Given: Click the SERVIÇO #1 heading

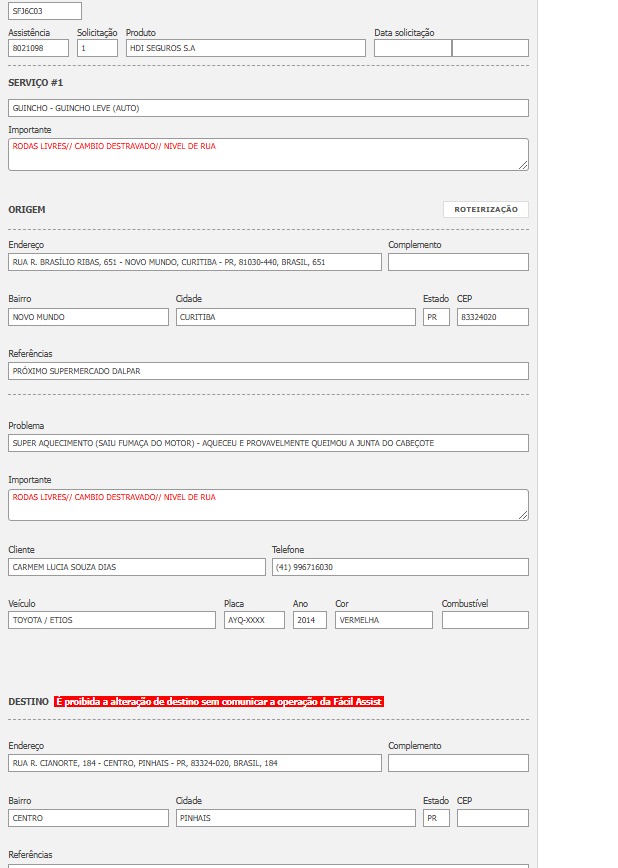Looking at the screenshot, I should click(35, 82).
